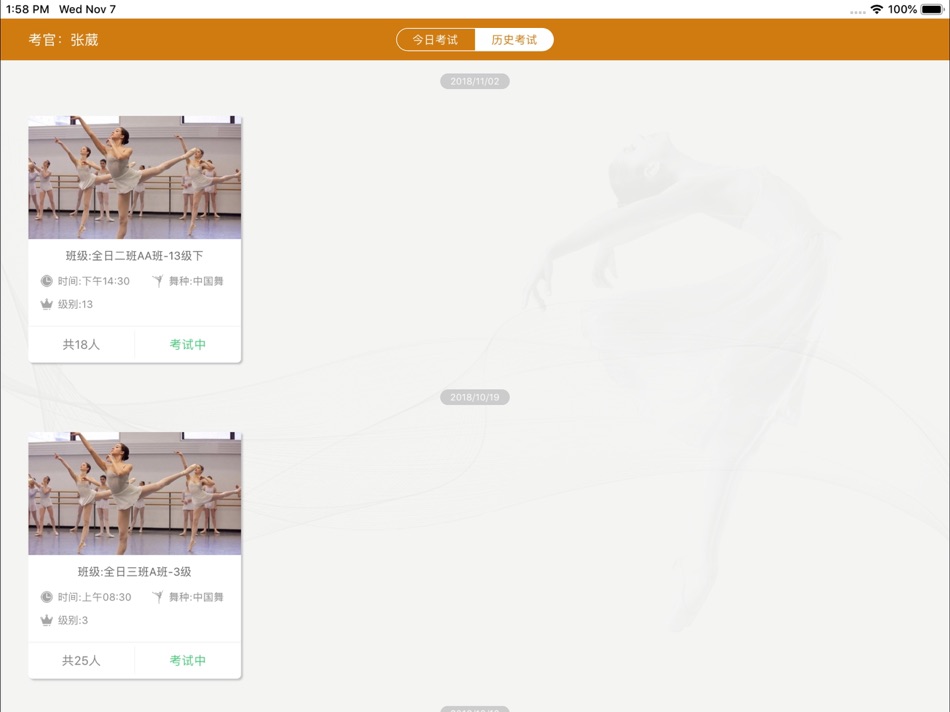Image resolution: width=950 pixels, height=712 pixels.
Task: Tap the 共18人 student count
Action: [x=81, y=345]
